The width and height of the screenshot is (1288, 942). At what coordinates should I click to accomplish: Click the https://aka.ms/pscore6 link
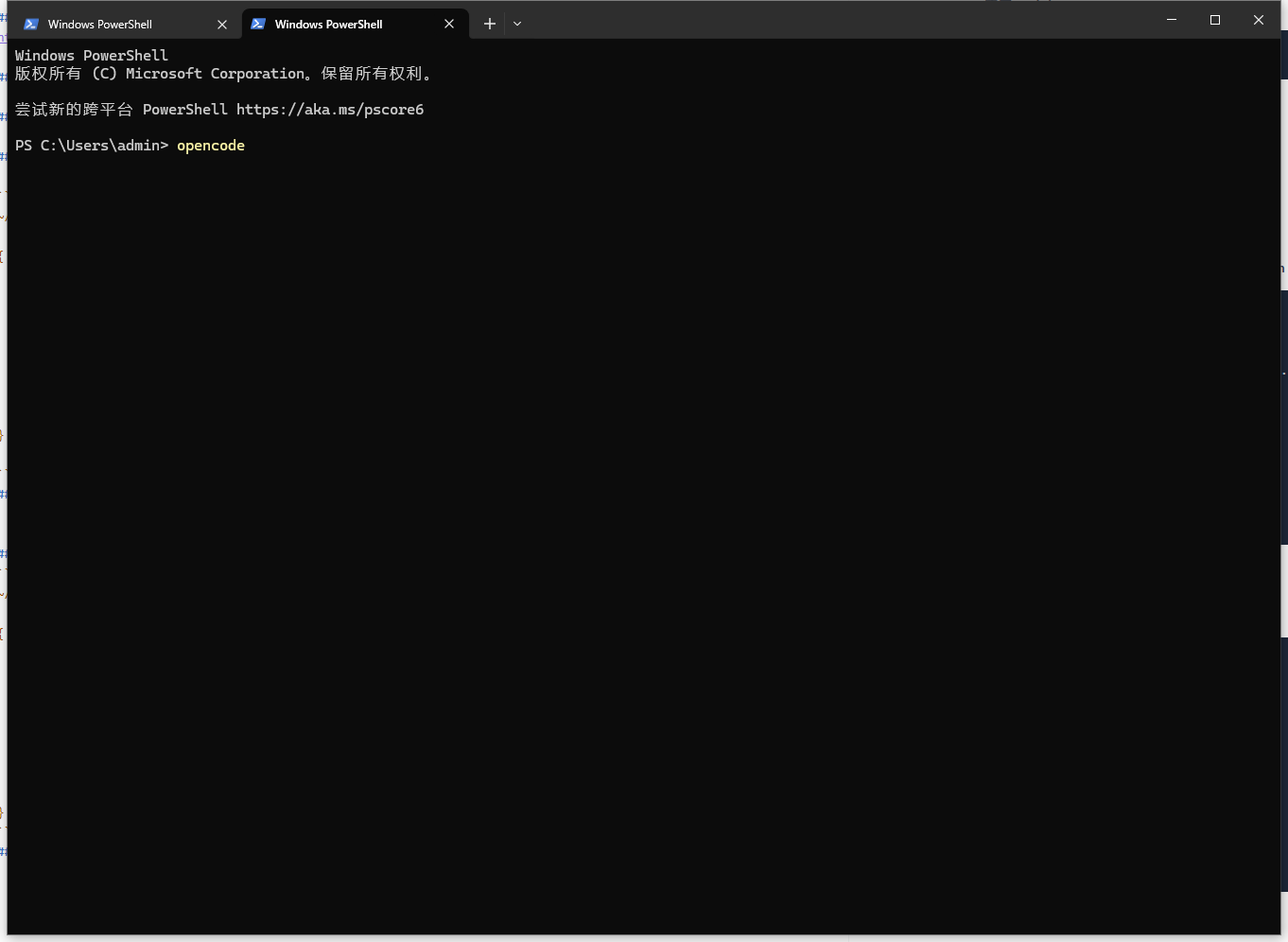coord(330,110)
